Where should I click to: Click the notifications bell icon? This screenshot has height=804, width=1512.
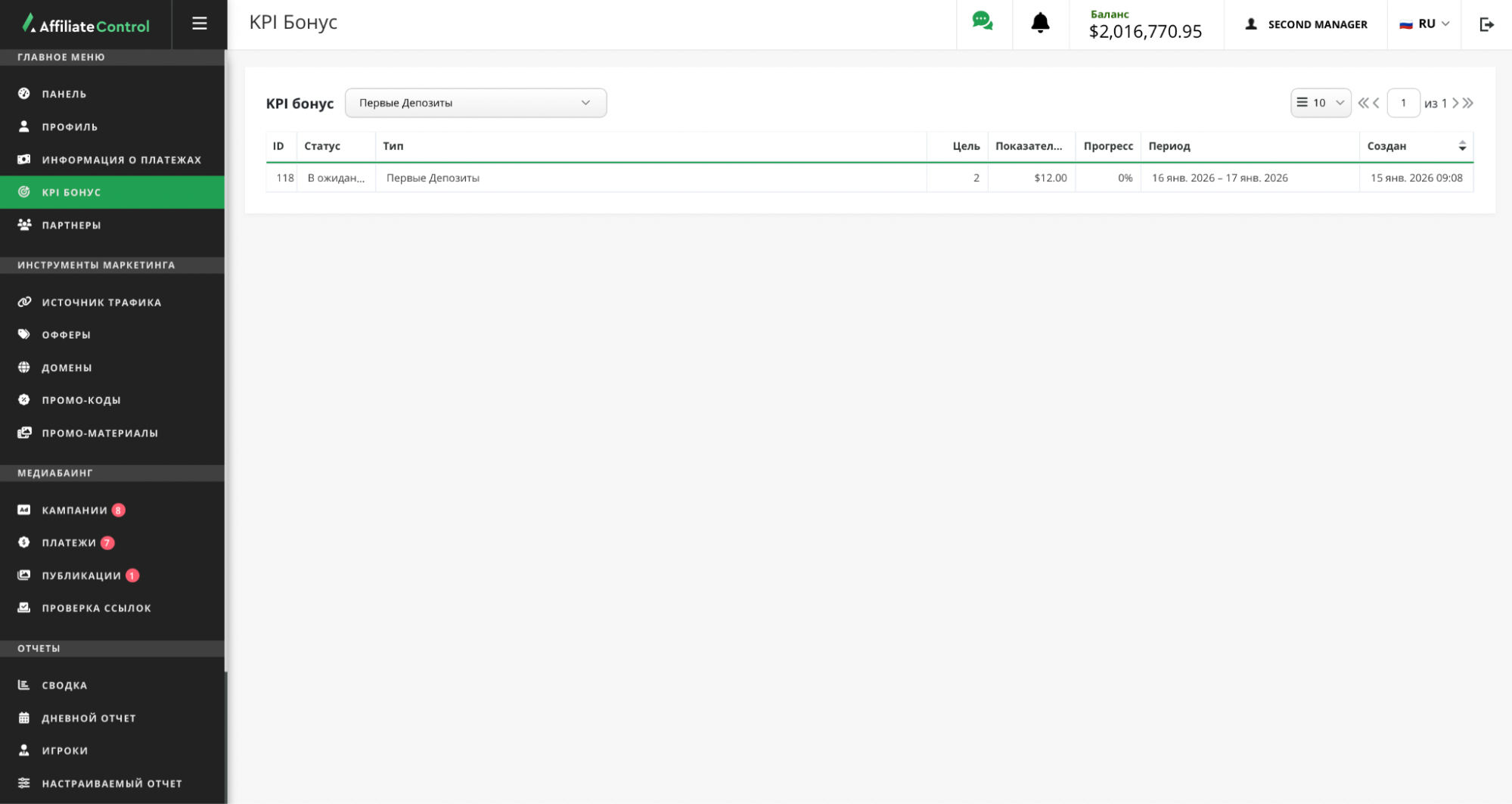tap(1040, 23)
